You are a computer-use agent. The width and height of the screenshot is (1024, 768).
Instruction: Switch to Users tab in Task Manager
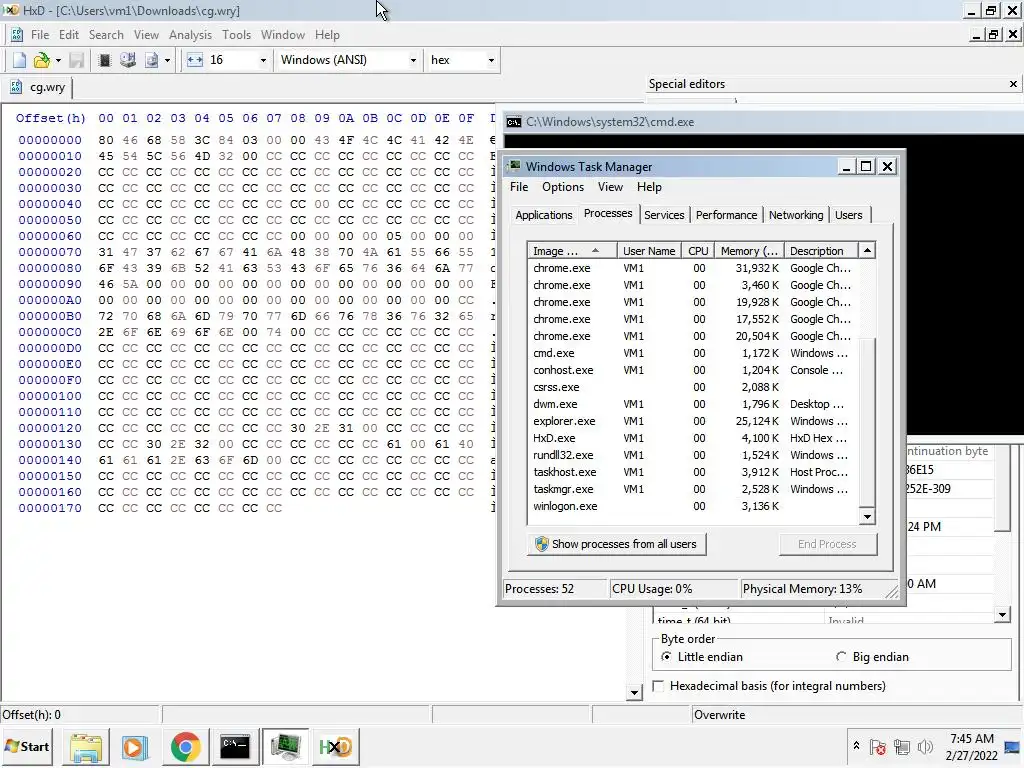pyautogui.click(x=848, y=215)
